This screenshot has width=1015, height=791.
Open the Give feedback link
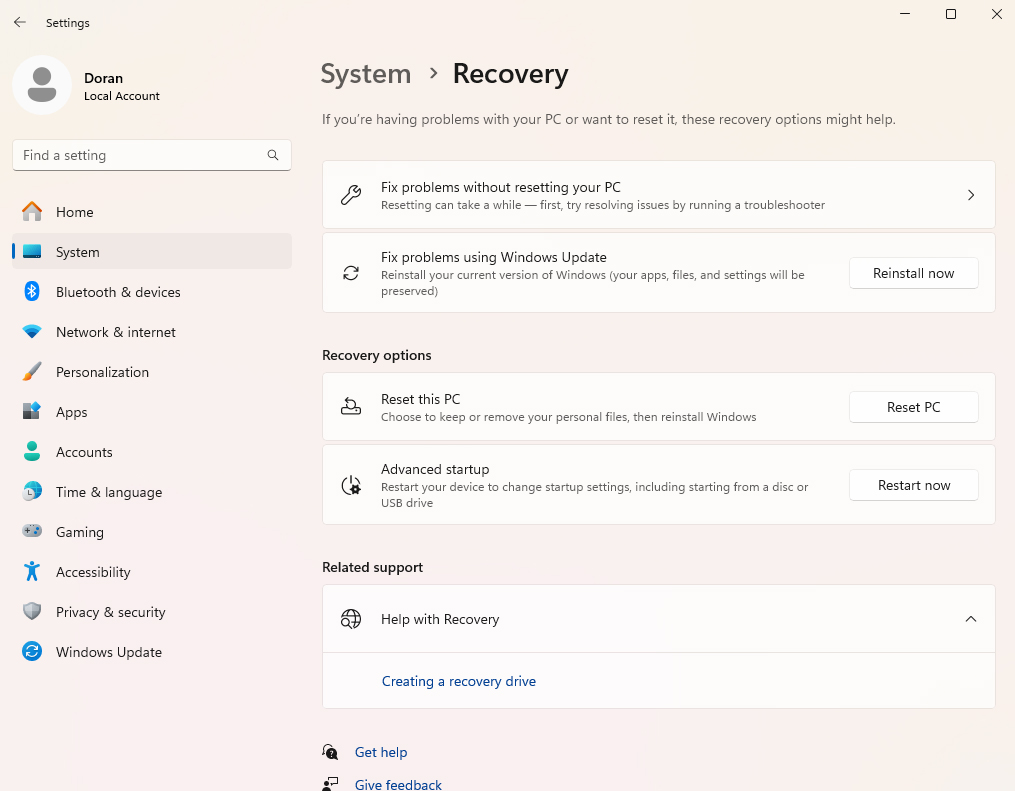398,784
